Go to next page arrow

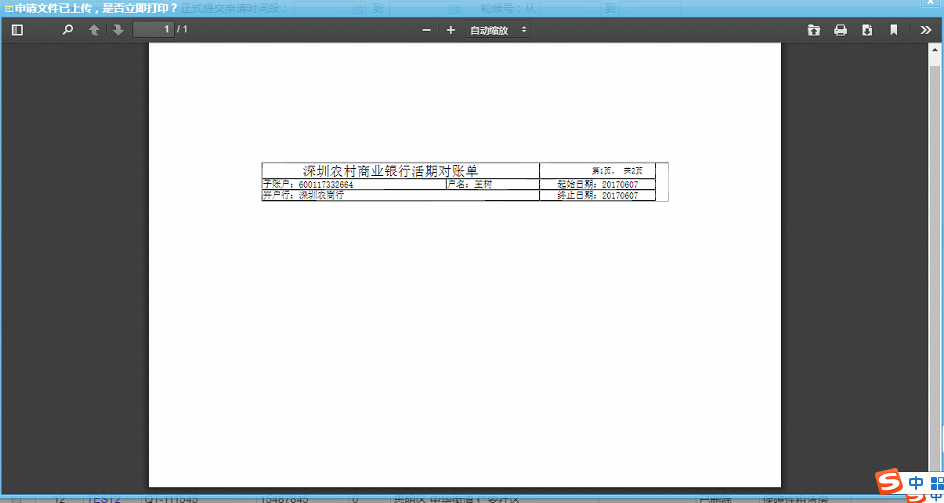click(x=118, y=30)
